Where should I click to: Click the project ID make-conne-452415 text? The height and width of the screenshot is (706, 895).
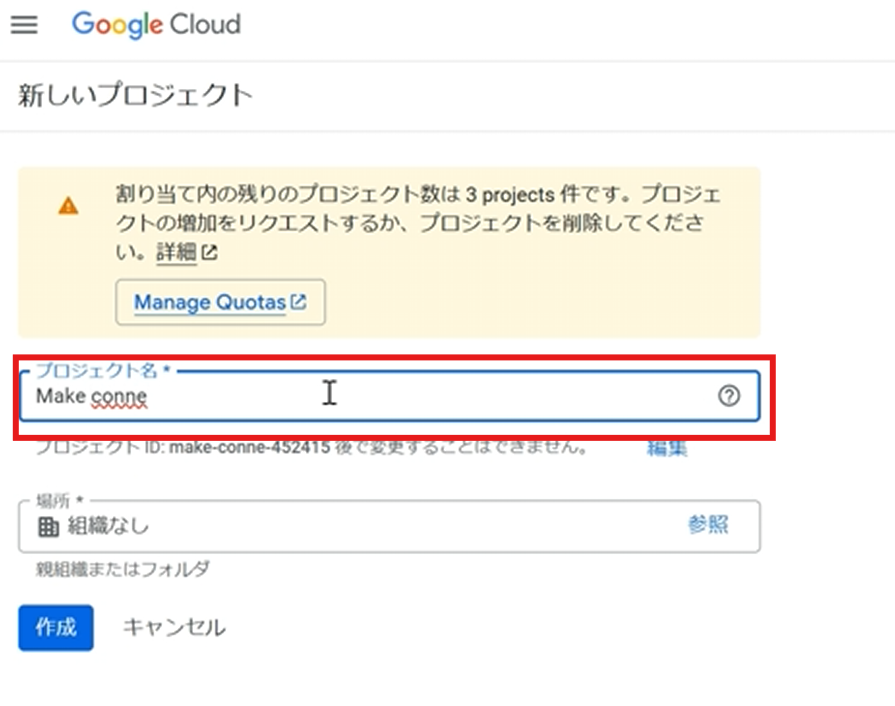click(x=250, y=447)
